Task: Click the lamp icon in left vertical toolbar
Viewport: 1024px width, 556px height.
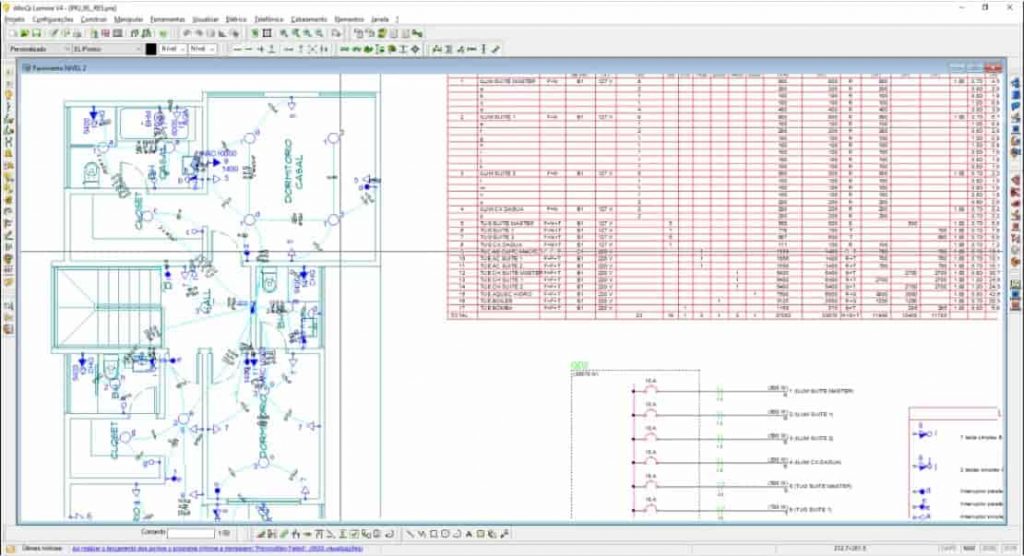Action: coord(9,95)
